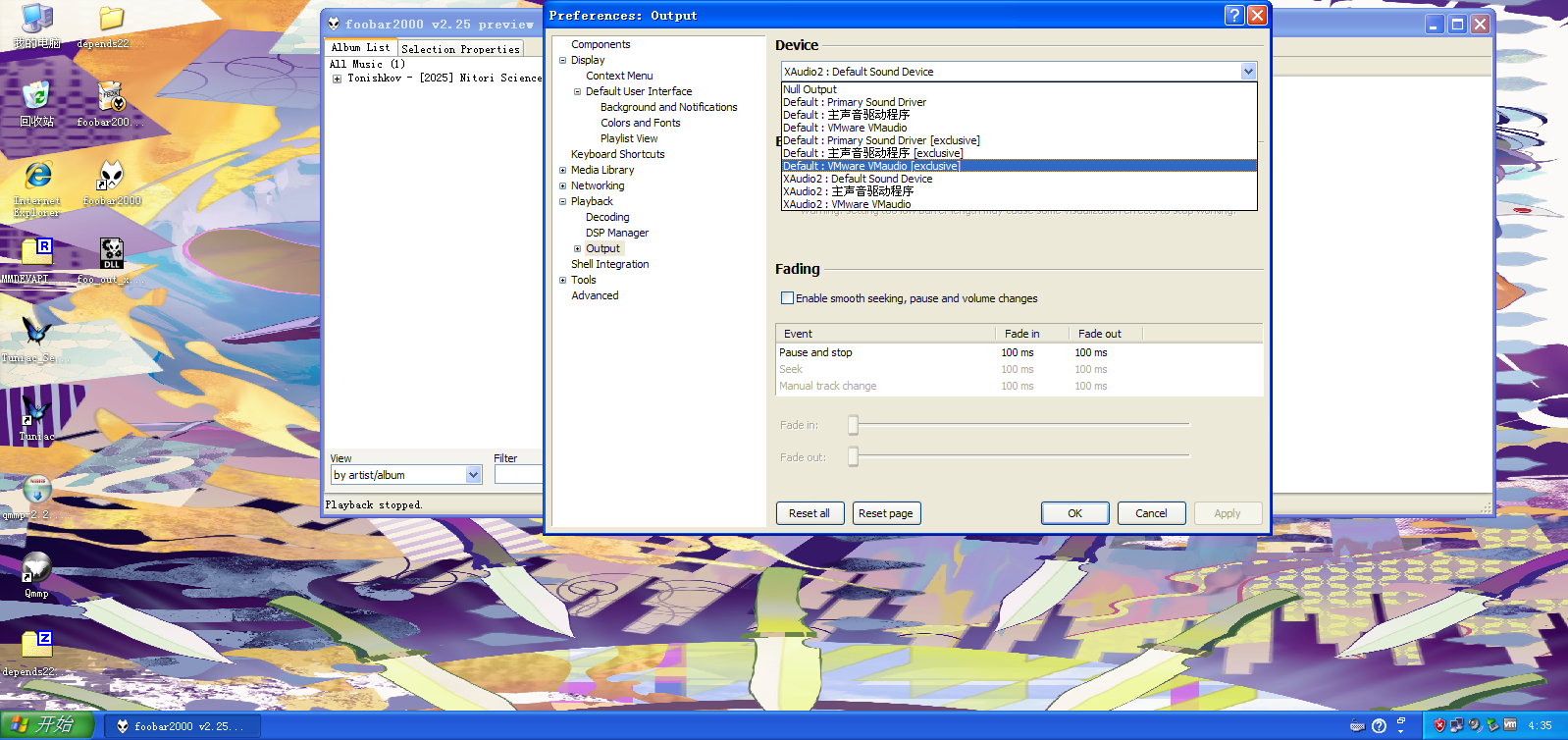Select the Pause and stop event row
The width and height of the screenshot is (1568, 740).
tap(1019, 352)
